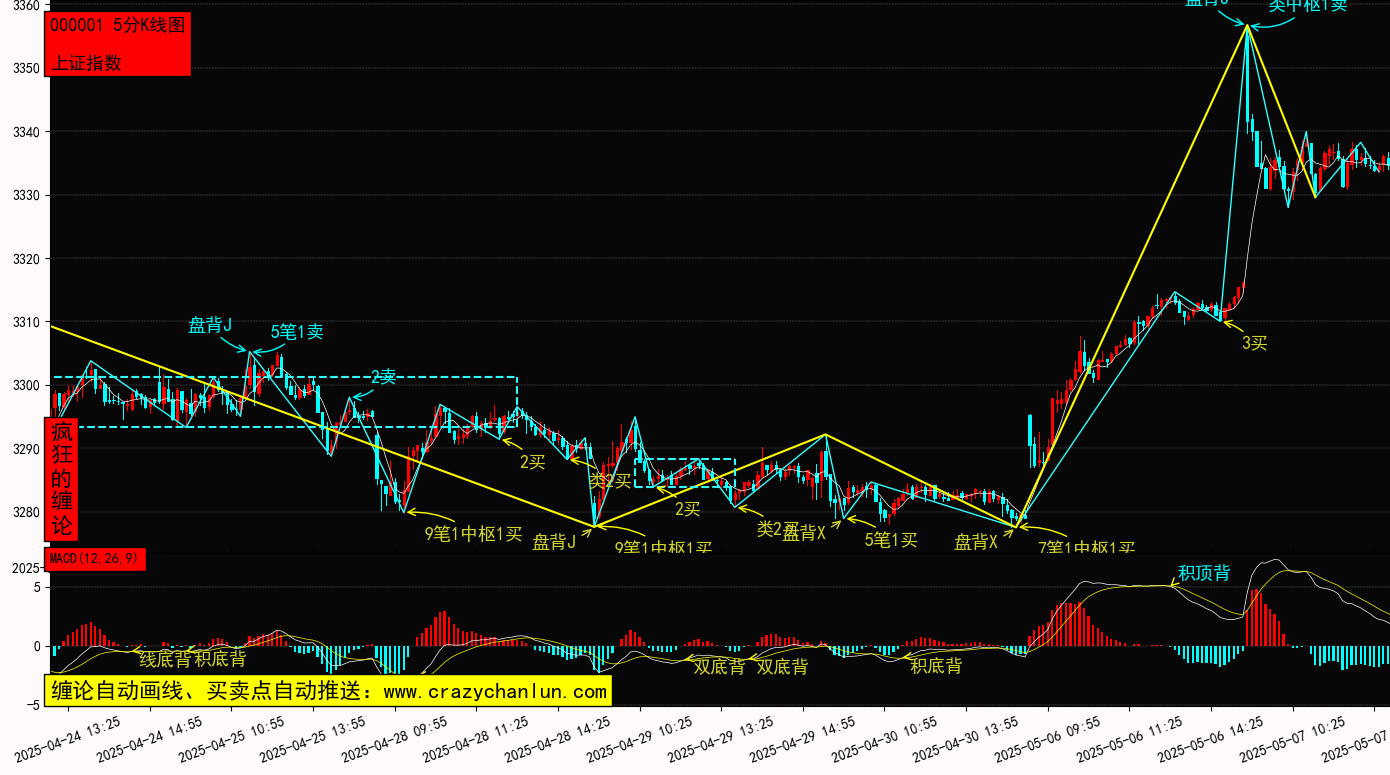Click the "2025-04-24 13:25" time axis label
The image size is (1390, 775).
[68, 738]
